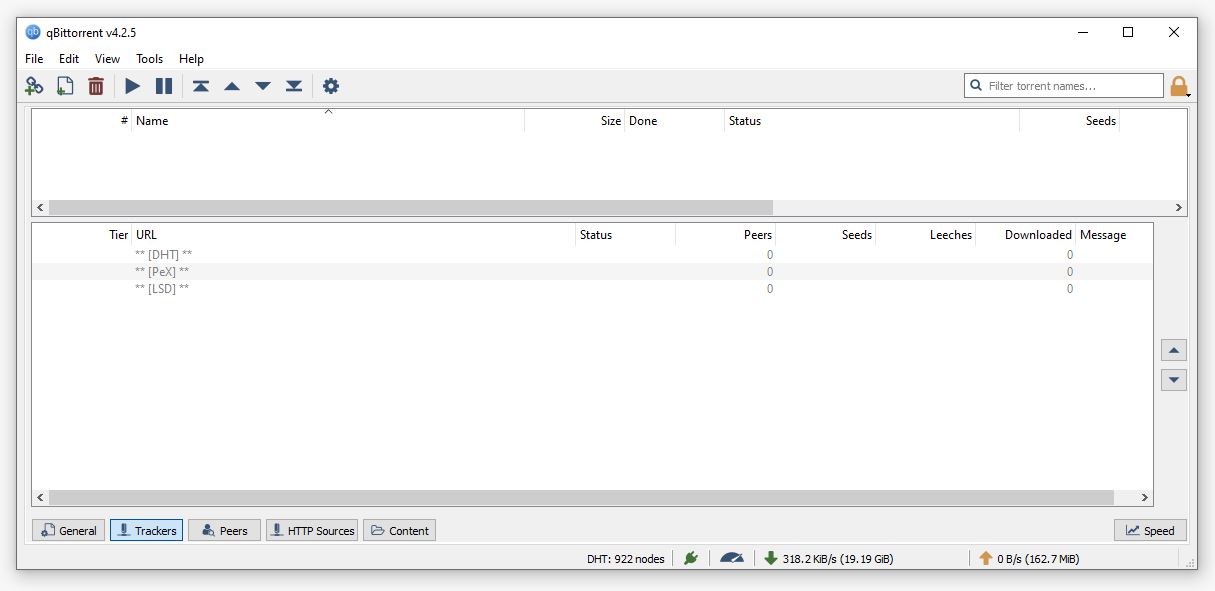This screenshot has height=591, width=1215.
Task: Select the Trackers tab
Action: [x=146, y=530]
